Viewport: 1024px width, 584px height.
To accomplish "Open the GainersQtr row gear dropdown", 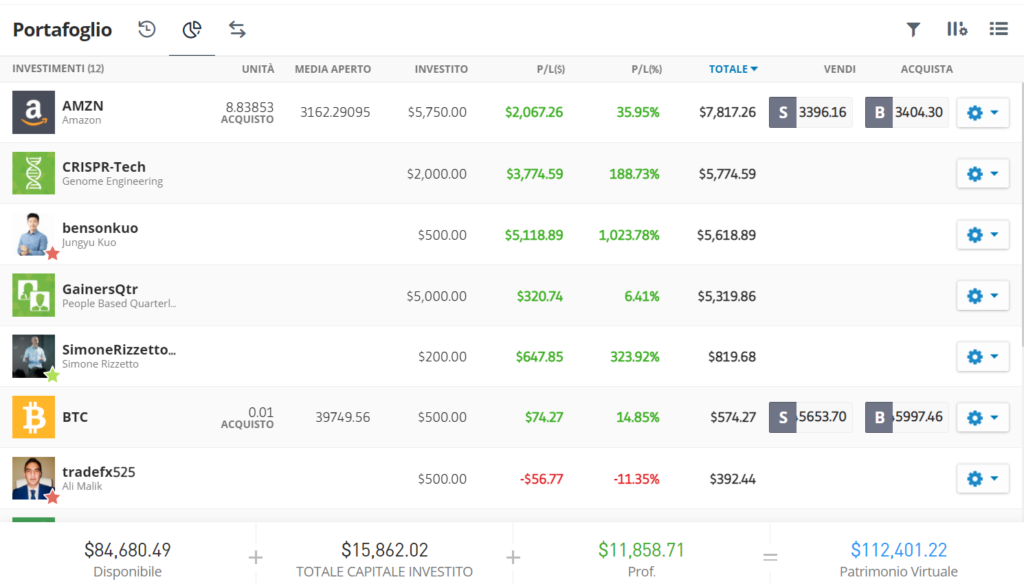I will (983, 295).
